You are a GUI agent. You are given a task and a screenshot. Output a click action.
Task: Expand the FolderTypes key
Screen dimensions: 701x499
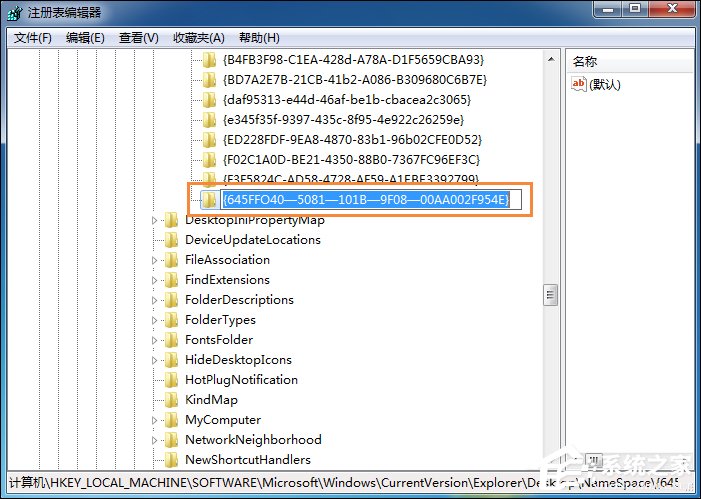click(x=154, y=320)
